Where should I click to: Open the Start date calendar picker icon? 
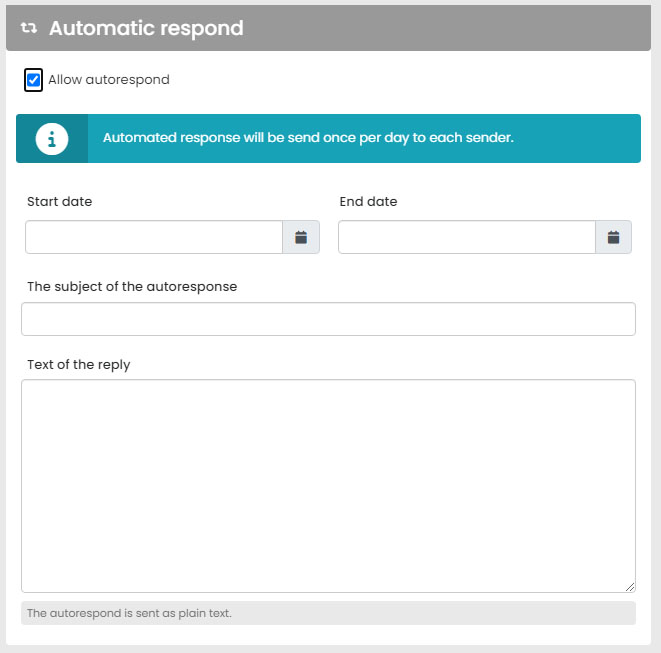[x=301, y=237]
